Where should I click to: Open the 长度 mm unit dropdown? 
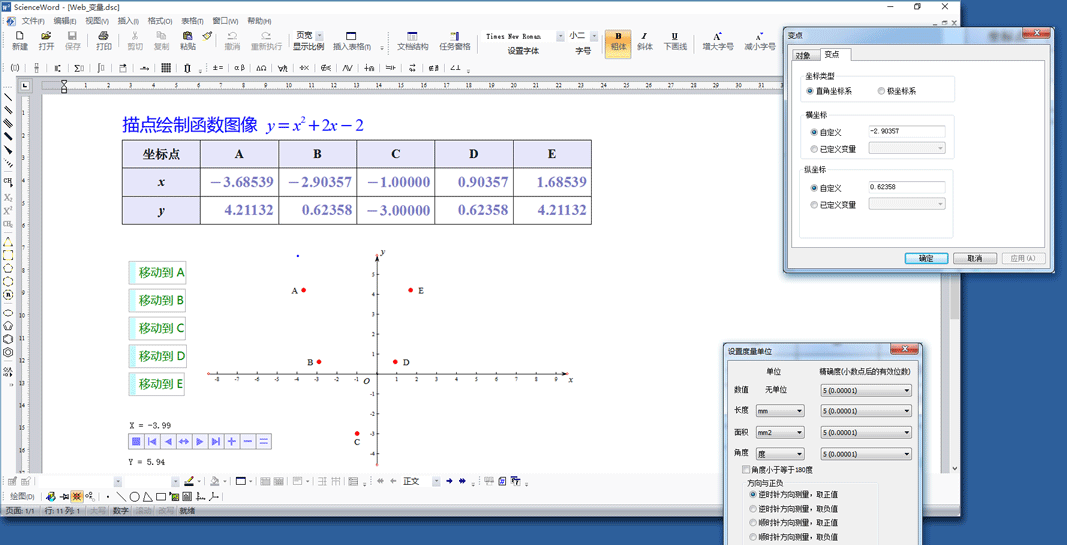780,411
